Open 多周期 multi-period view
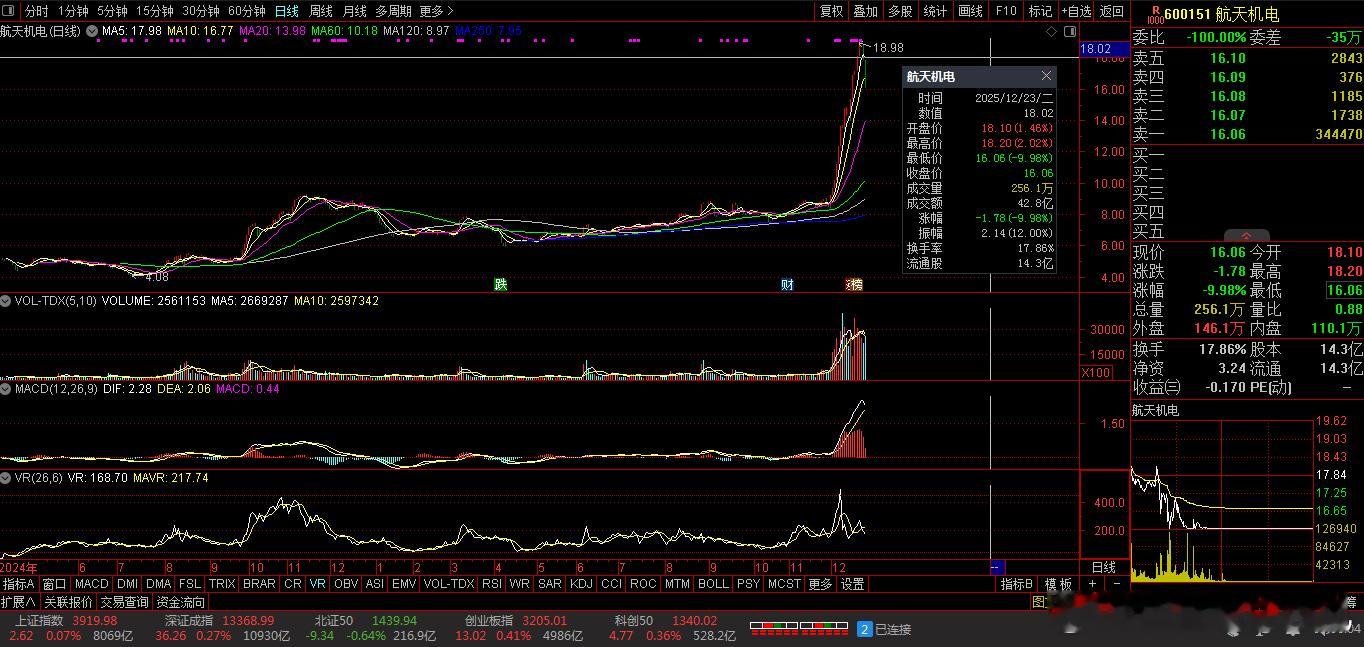Screen dimensions: 1364x647 tap(394, 11)
